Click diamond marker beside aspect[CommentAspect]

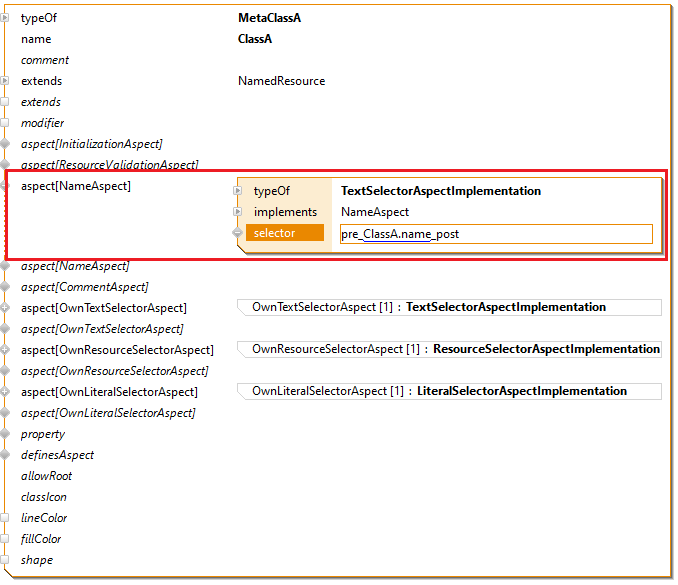coord(5,287)
